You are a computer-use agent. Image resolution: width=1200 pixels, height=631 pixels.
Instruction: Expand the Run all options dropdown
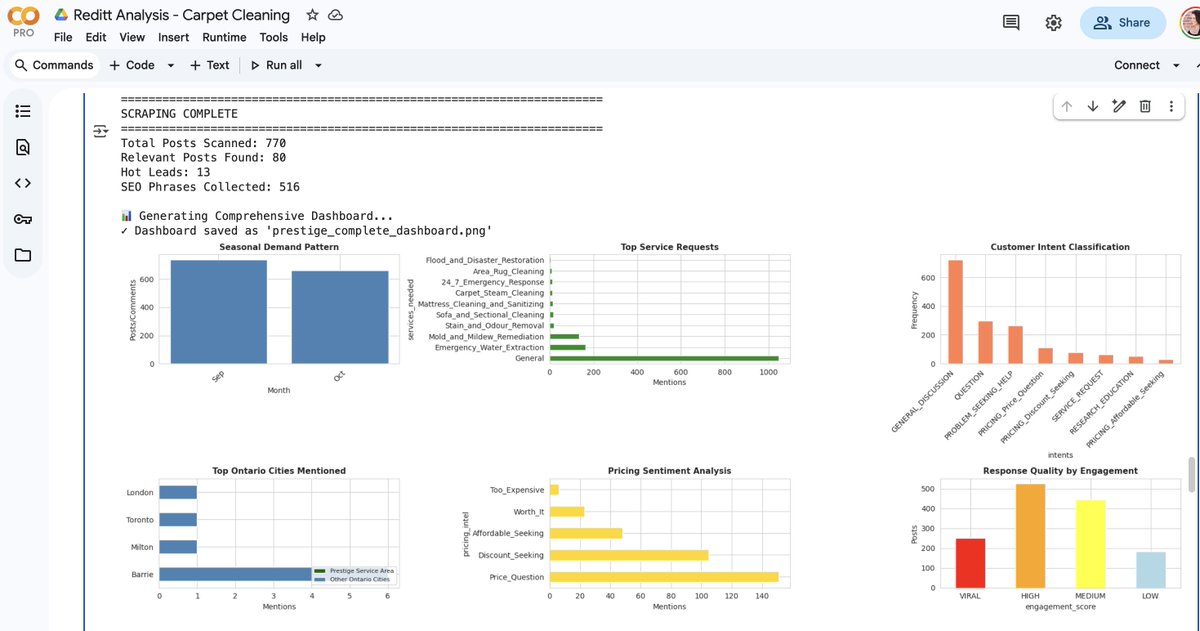[318, 65]
